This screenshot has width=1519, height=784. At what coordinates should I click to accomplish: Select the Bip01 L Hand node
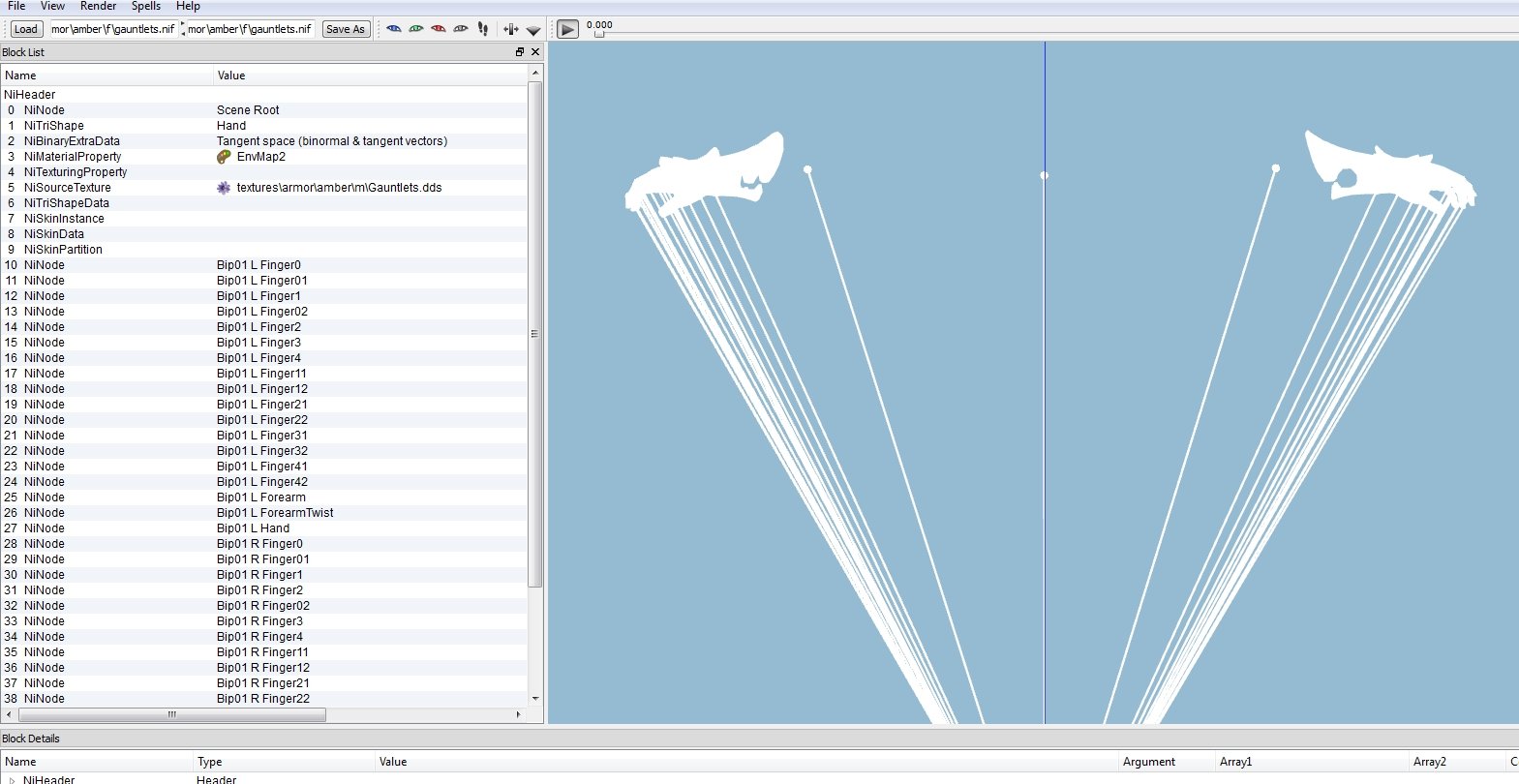coord(264,528)
